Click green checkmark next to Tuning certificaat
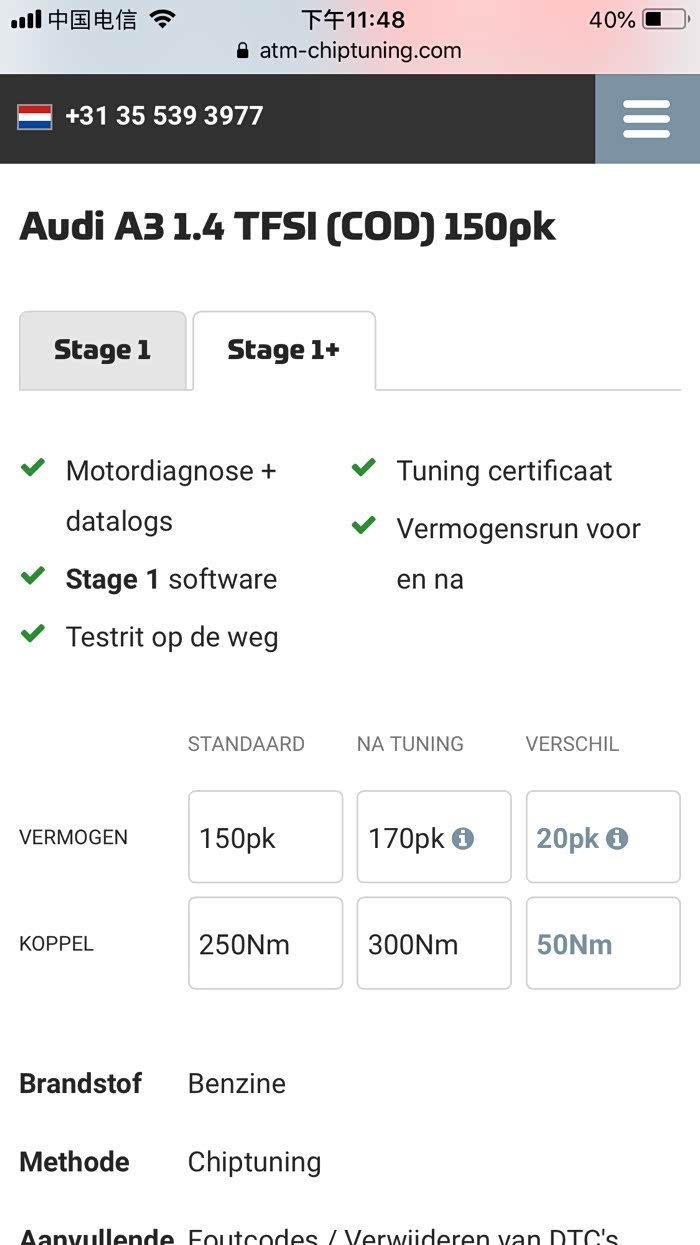This screenshot has width=700, height=1245. pos(364,468)
